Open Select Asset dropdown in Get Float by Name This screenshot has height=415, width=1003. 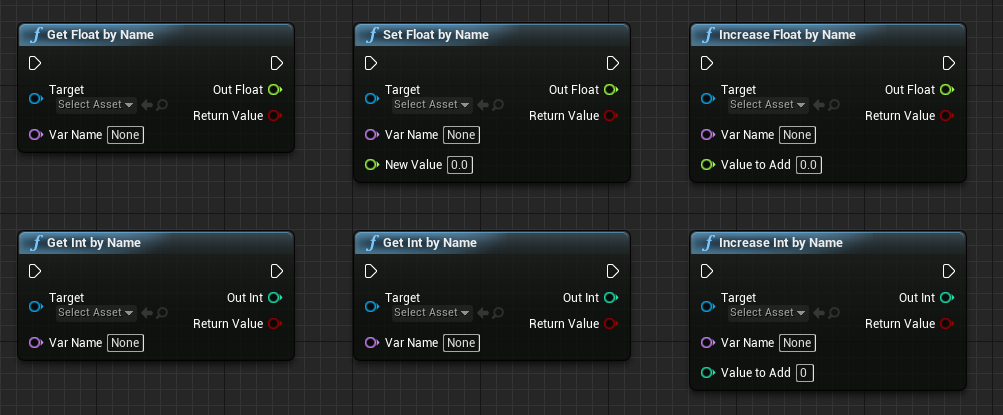[x=96, y=104]
